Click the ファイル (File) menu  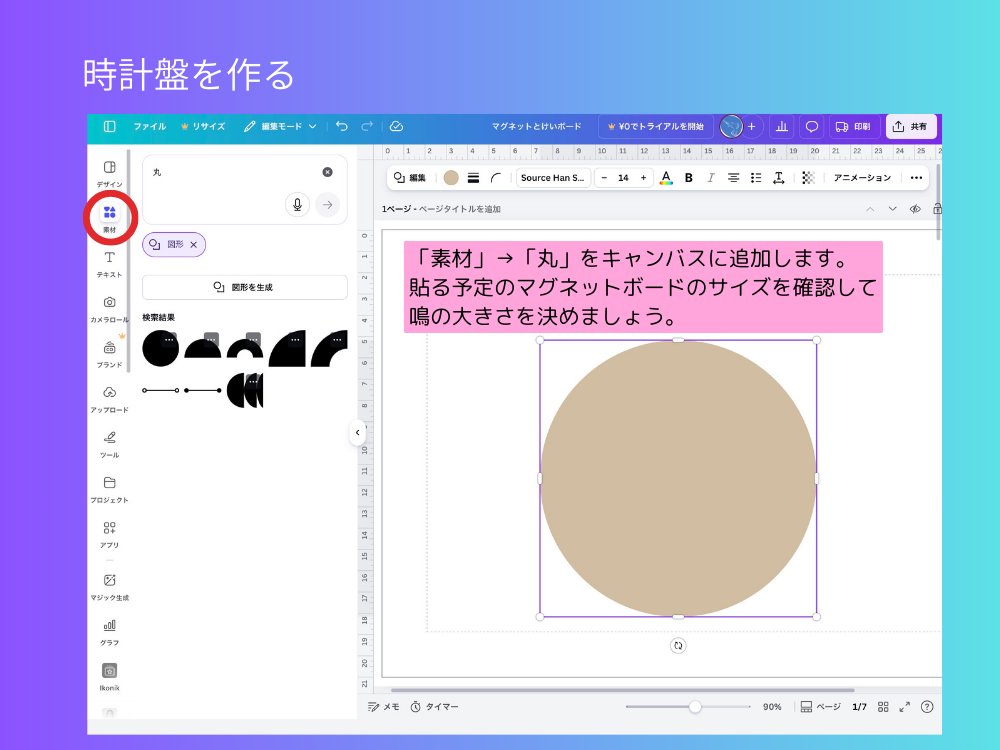[150, 126]
